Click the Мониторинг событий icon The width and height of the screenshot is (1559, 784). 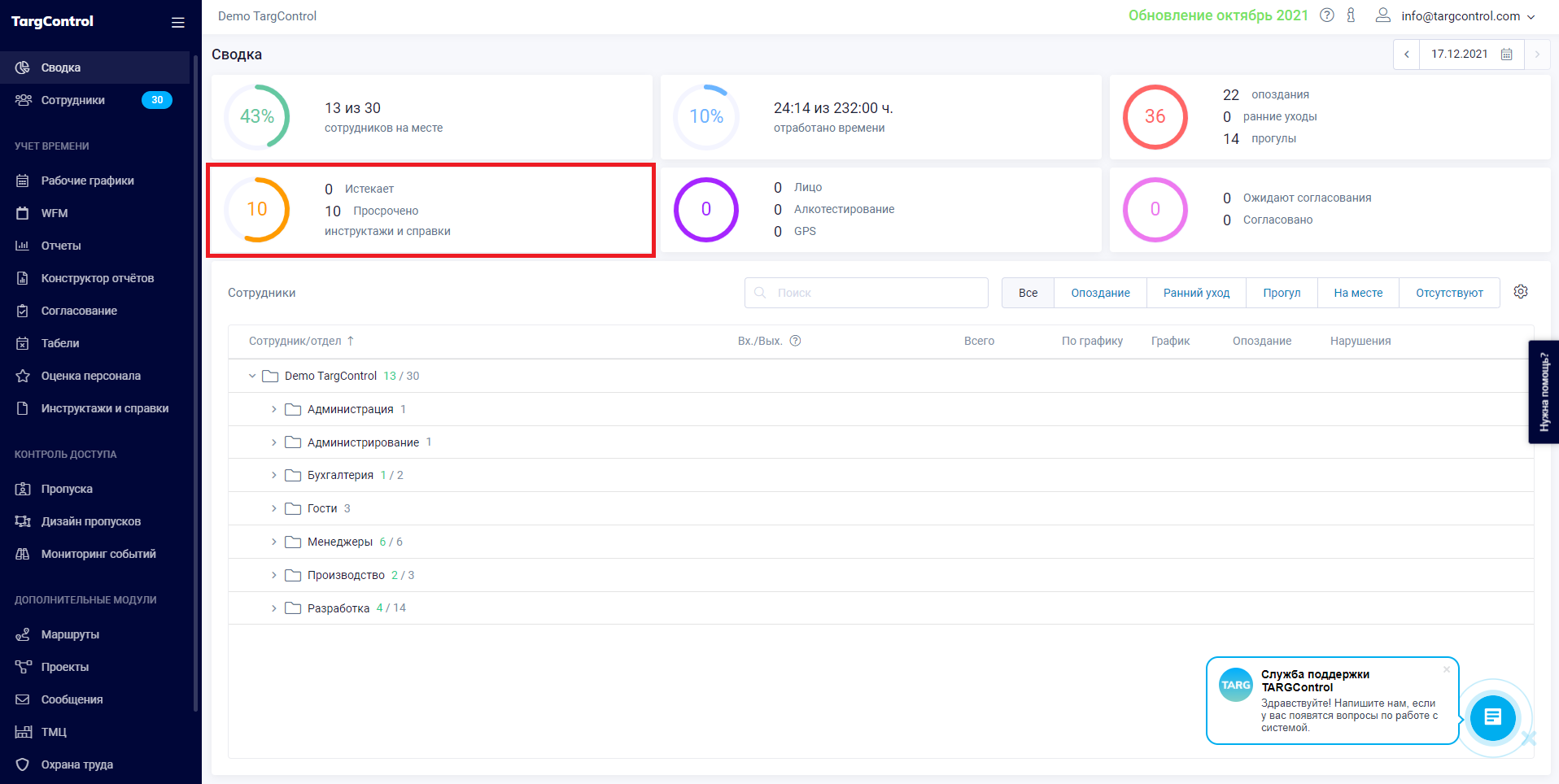tap(23, 554)
